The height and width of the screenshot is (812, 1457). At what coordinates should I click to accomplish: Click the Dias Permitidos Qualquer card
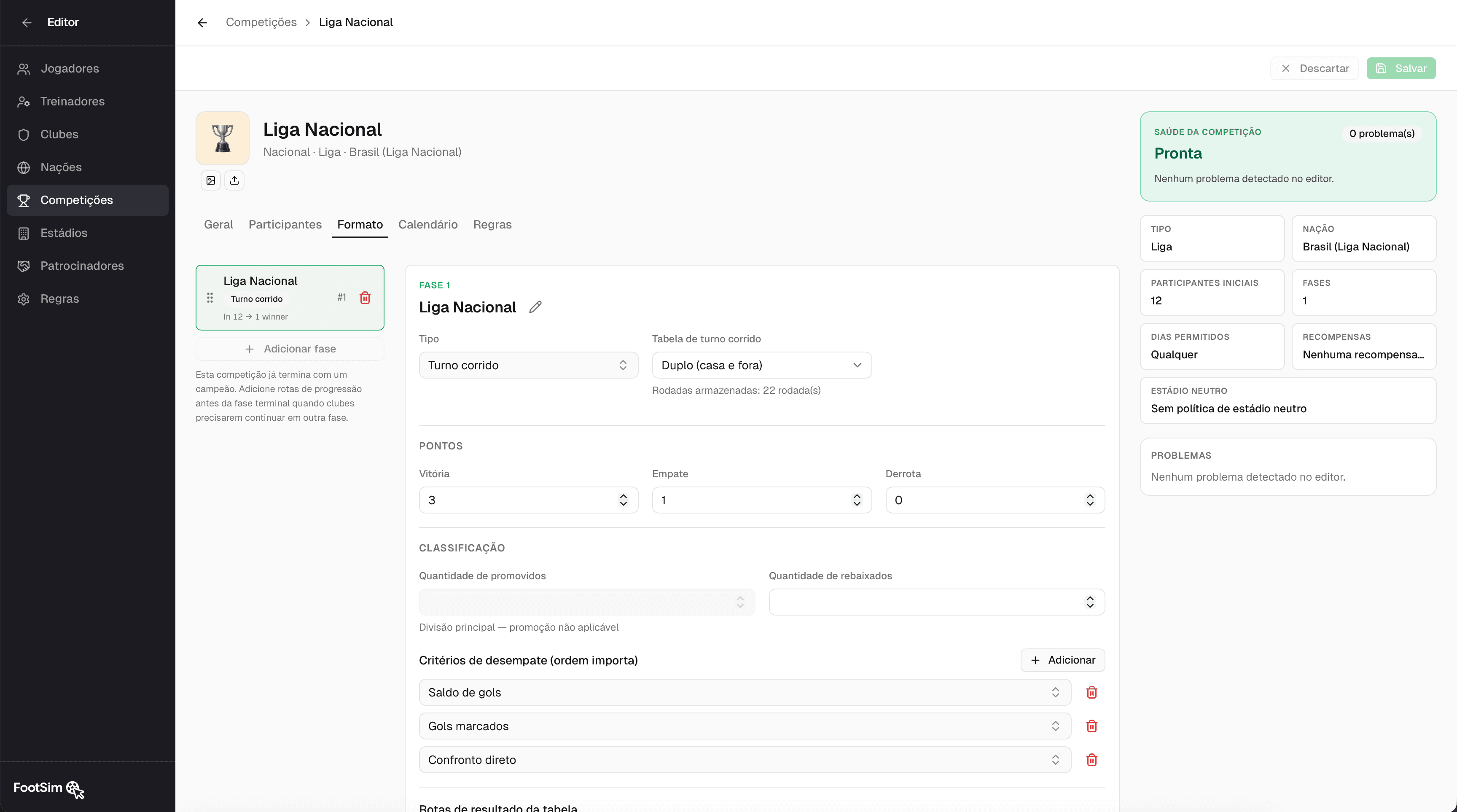1212,347
